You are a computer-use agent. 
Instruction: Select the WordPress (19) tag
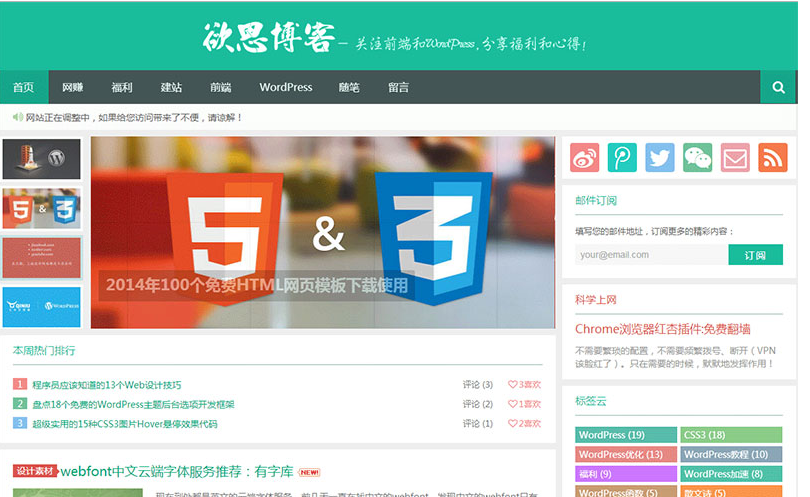[626, 435]
